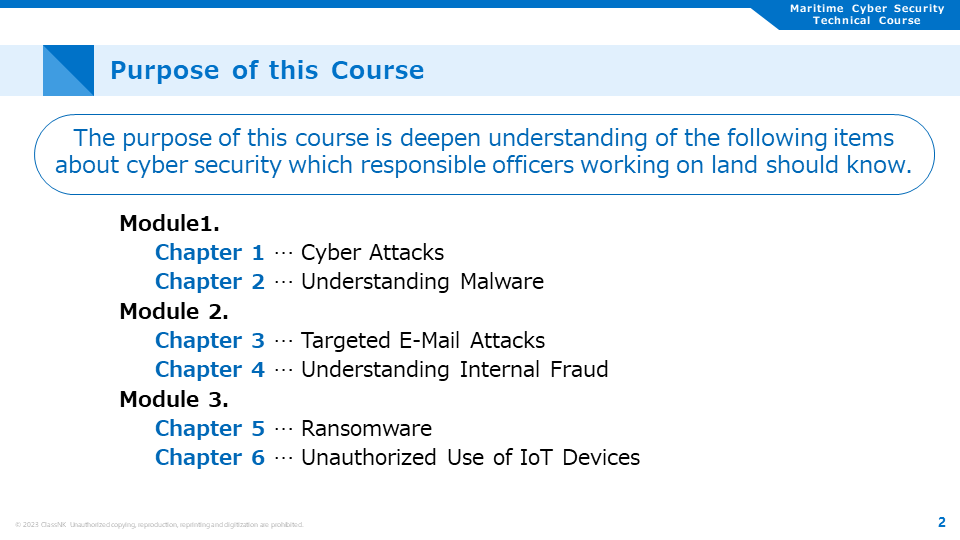The image size is (960, 540).
Task: Click the Maritime Cyber Security Technical Course banner
Action: (x=866, y=15)
